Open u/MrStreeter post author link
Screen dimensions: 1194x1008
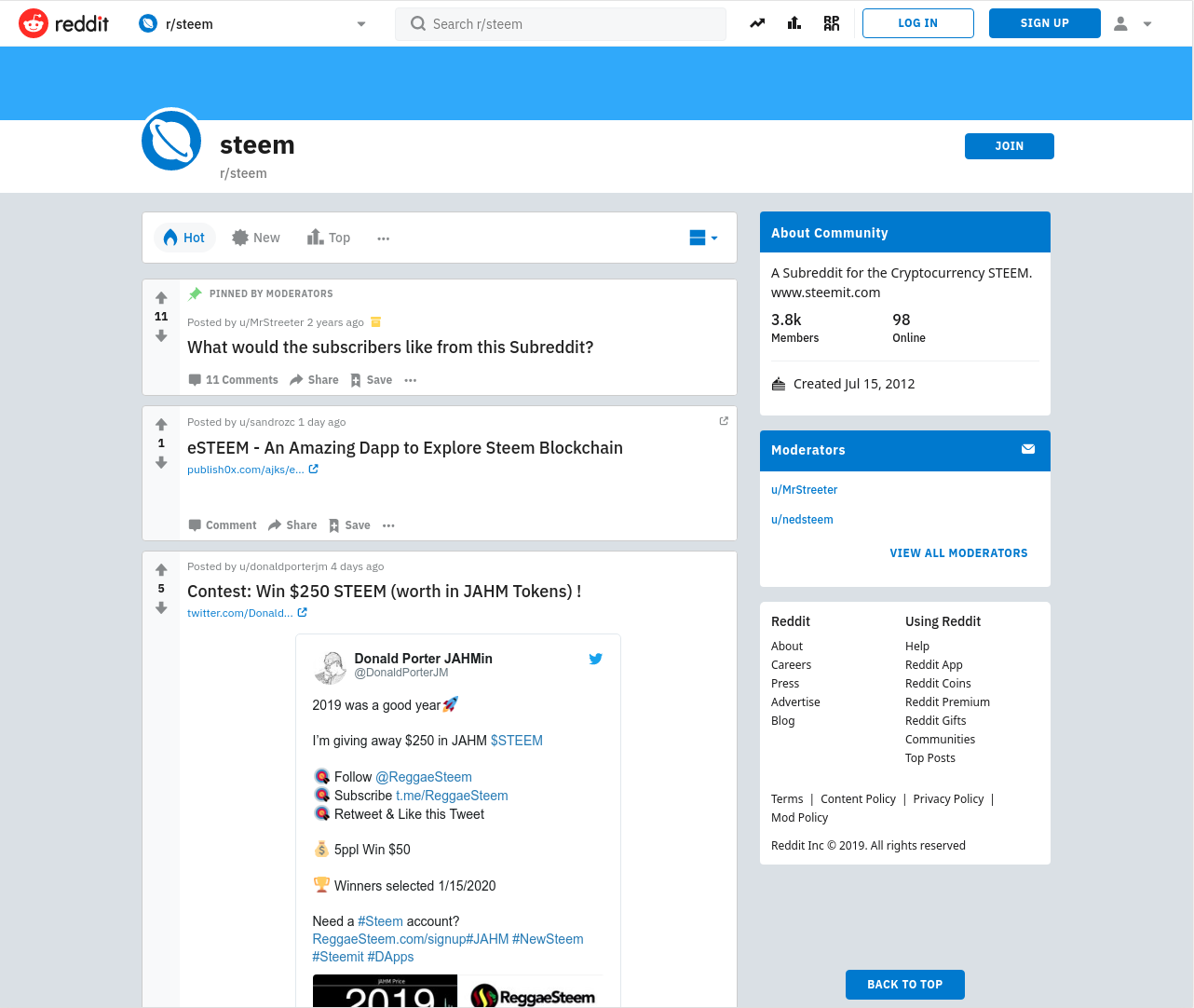click(272, 322)
